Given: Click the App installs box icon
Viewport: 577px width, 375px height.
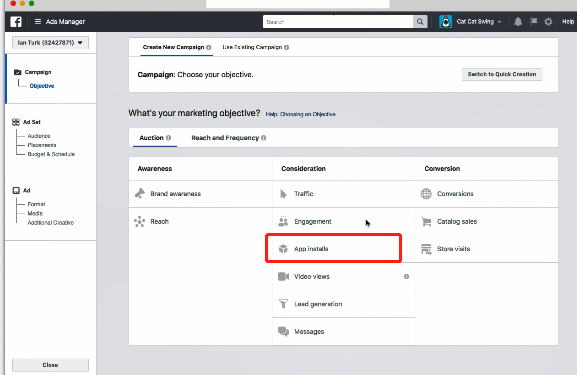Looking at the screenshot, I should point(283,249).
